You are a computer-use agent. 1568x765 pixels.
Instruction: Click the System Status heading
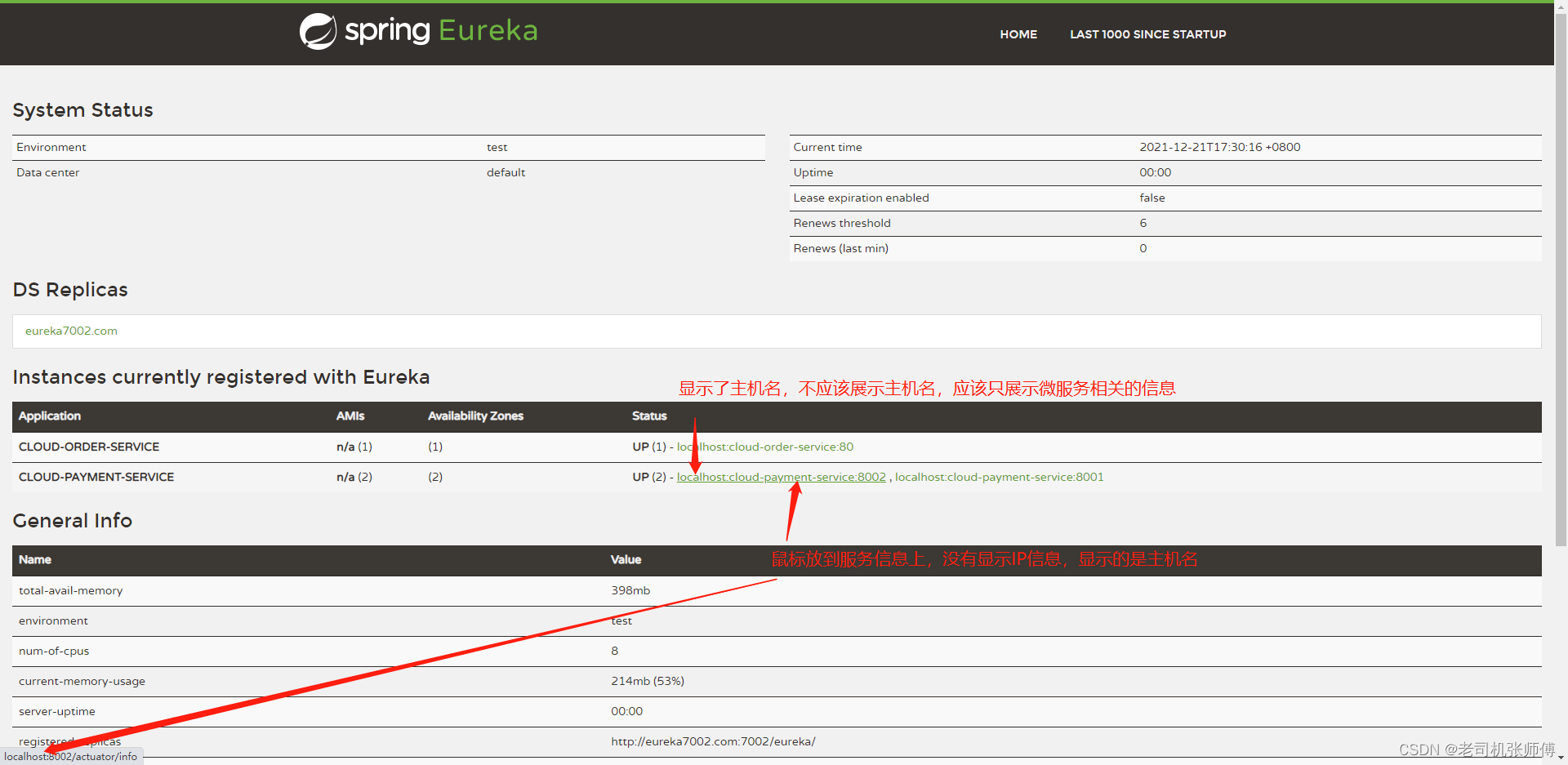(x=82, y=110)
